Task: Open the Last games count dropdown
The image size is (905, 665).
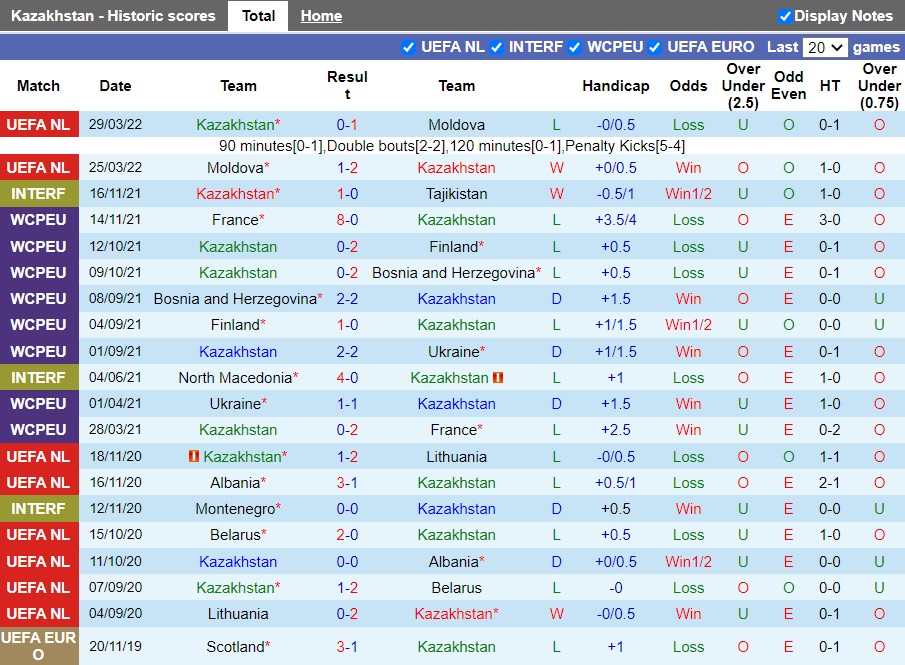Action: [825, 47]
